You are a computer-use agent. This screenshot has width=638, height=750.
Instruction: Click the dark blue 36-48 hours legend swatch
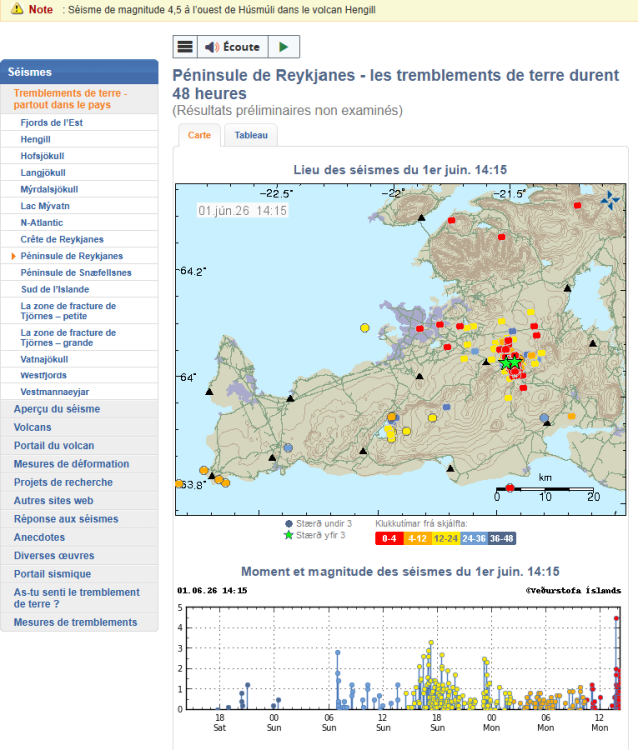click(x=502, y=539)
